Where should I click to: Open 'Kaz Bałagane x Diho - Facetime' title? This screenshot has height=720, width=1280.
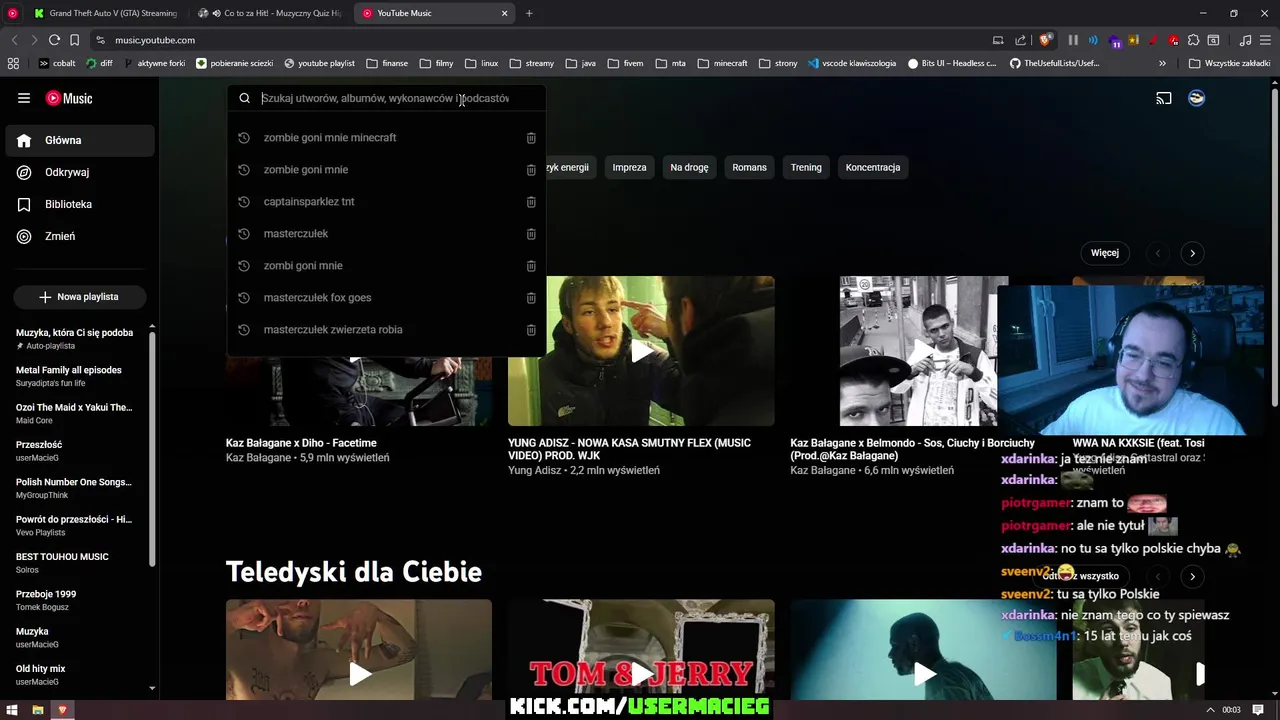(301, 443)
